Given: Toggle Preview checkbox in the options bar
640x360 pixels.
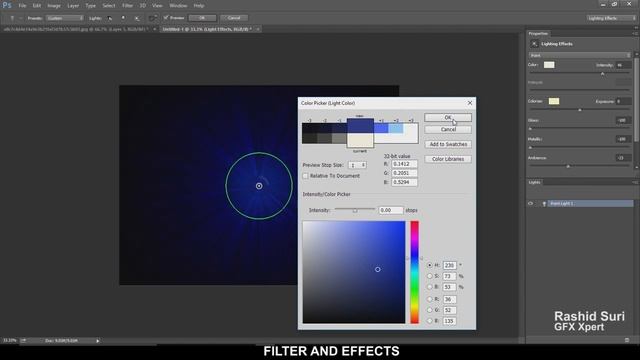Looking at the screenshot, I should [x=166, y=18].
